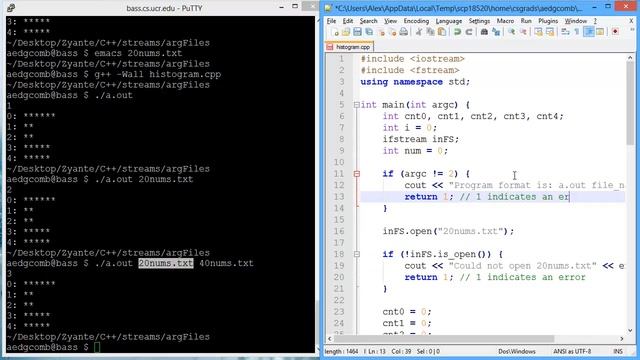Open the Settings menu

pos(479,21)
